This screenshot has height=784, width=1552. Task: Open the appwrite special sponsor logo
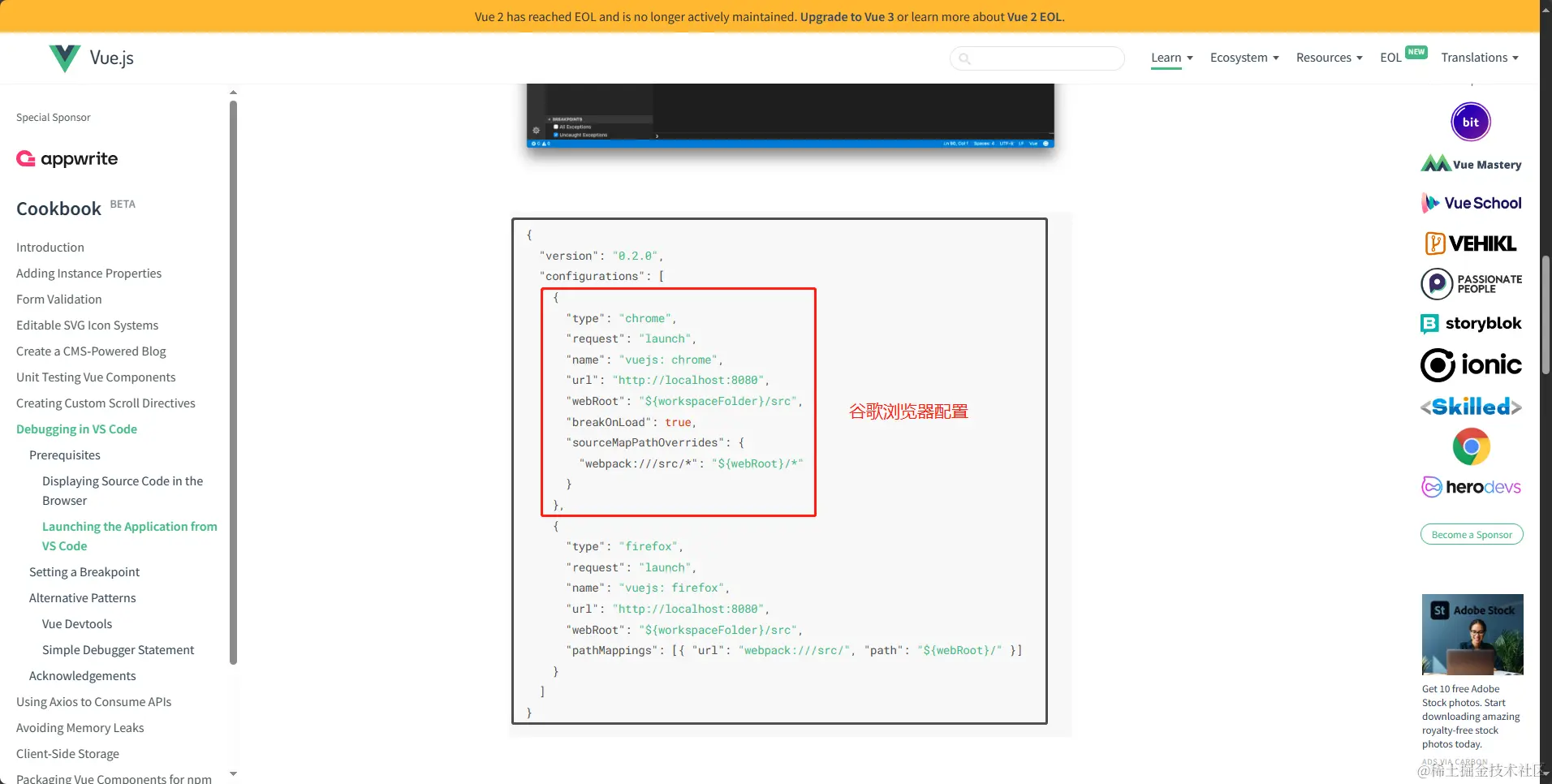(67, 159)
